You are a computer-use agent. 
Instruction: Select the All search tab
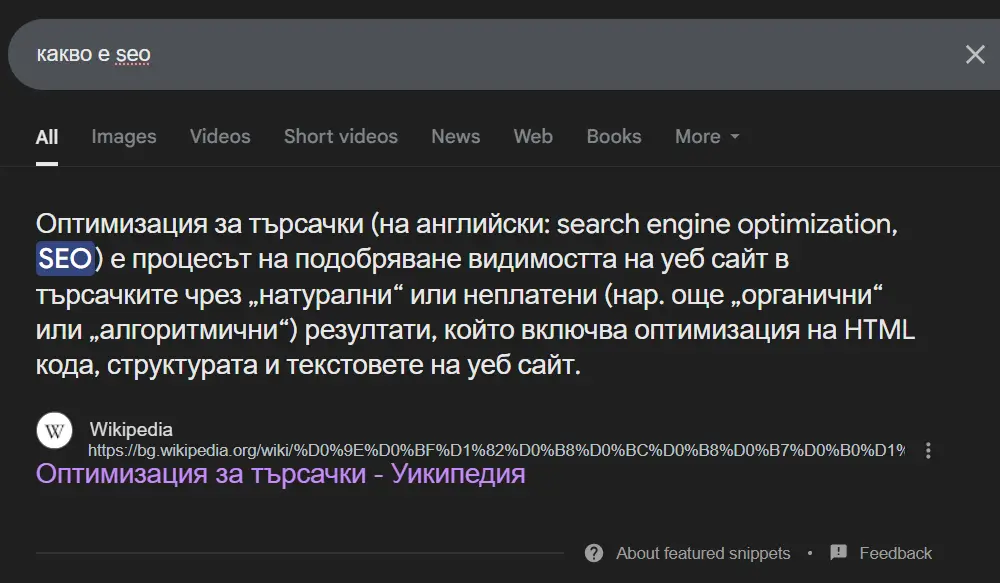click(x=47, y=137)
